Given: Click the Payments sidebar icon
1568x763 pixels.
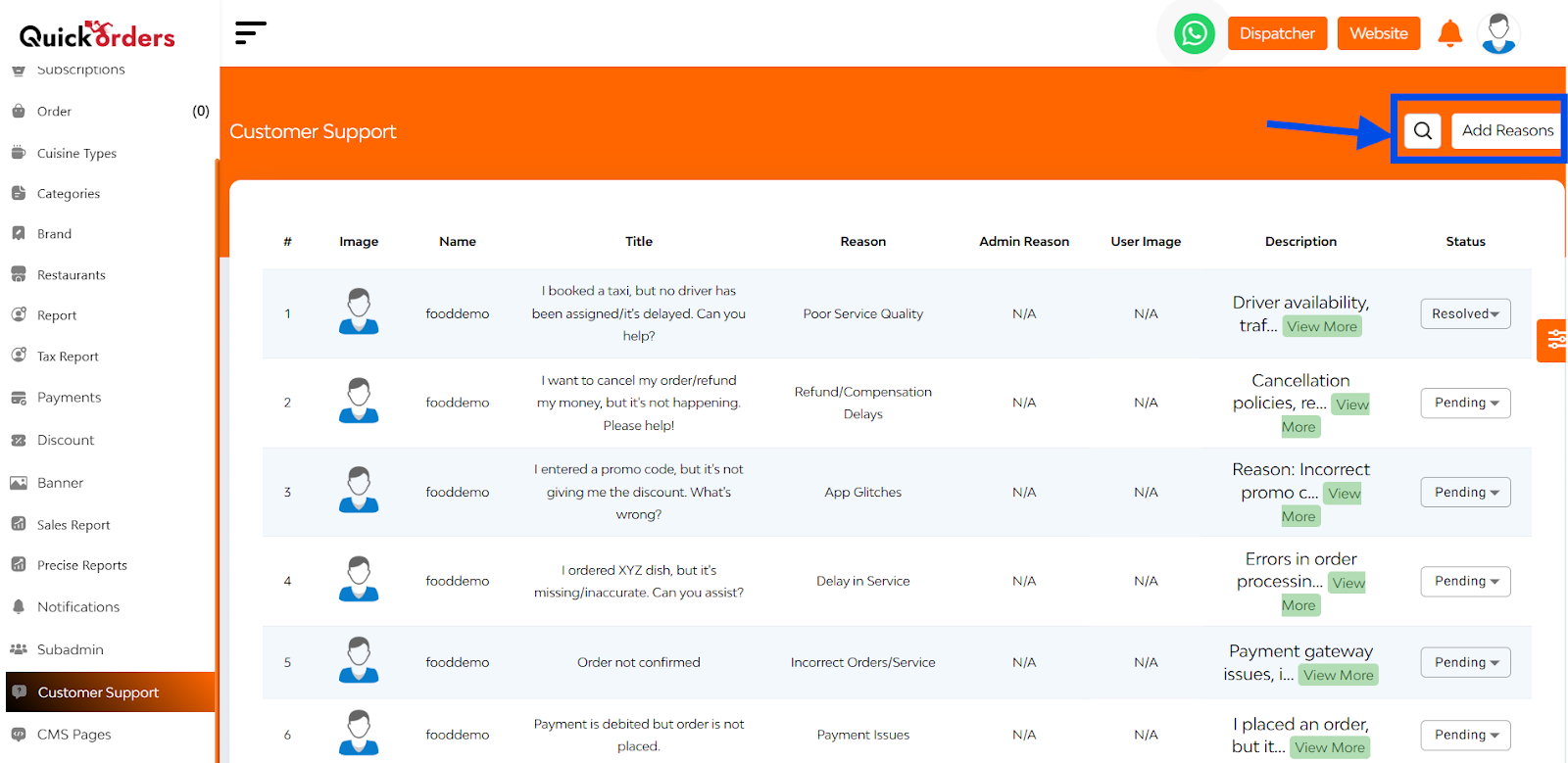Looking at the screenshot, I should pos(19,397).
